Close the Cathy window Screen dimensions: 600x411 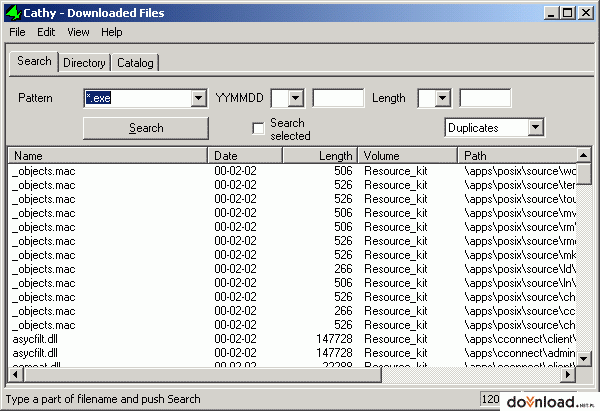coord(586,13)
